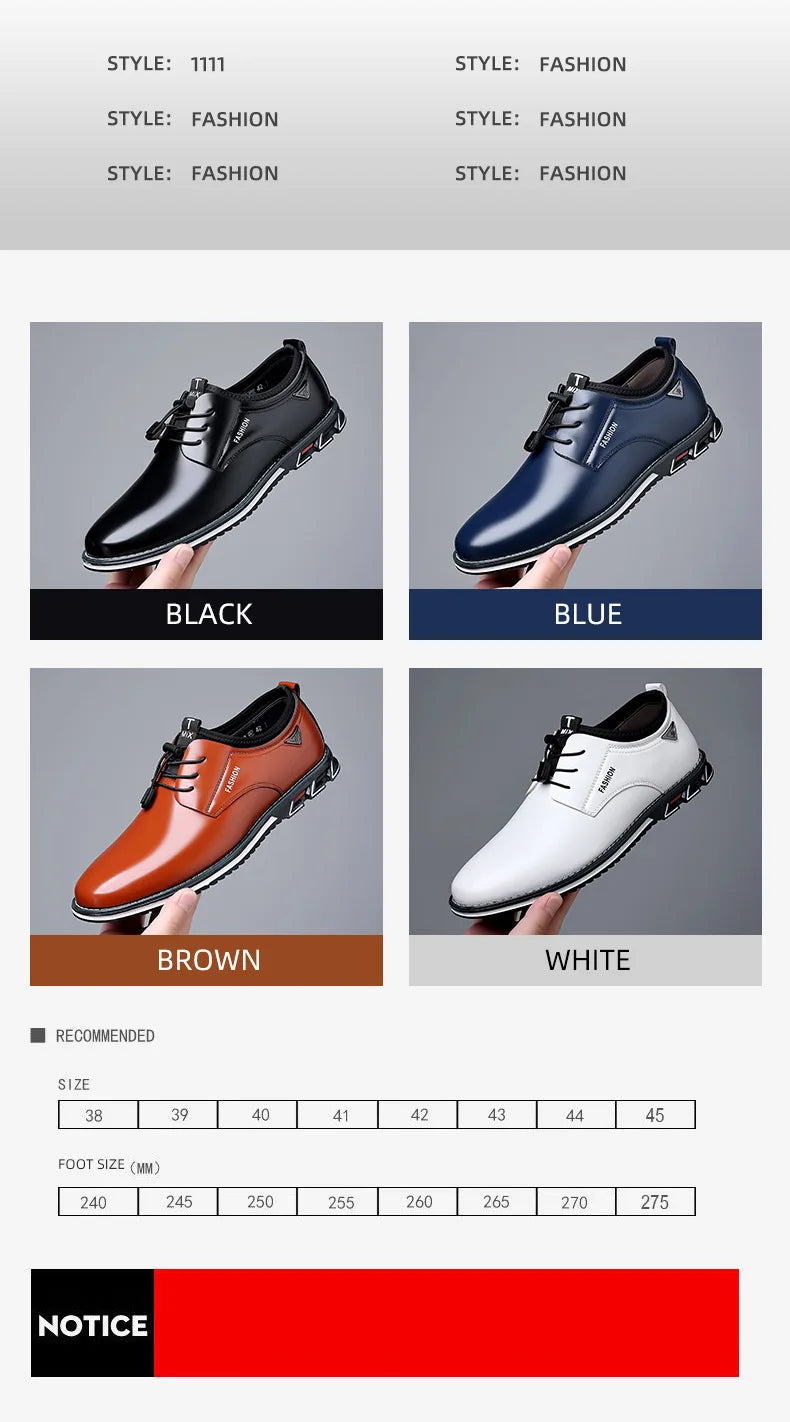The height and width of the screenshot is (1422, 790).
Task: Choose size 41 cell
Action: pos(338,1115)
